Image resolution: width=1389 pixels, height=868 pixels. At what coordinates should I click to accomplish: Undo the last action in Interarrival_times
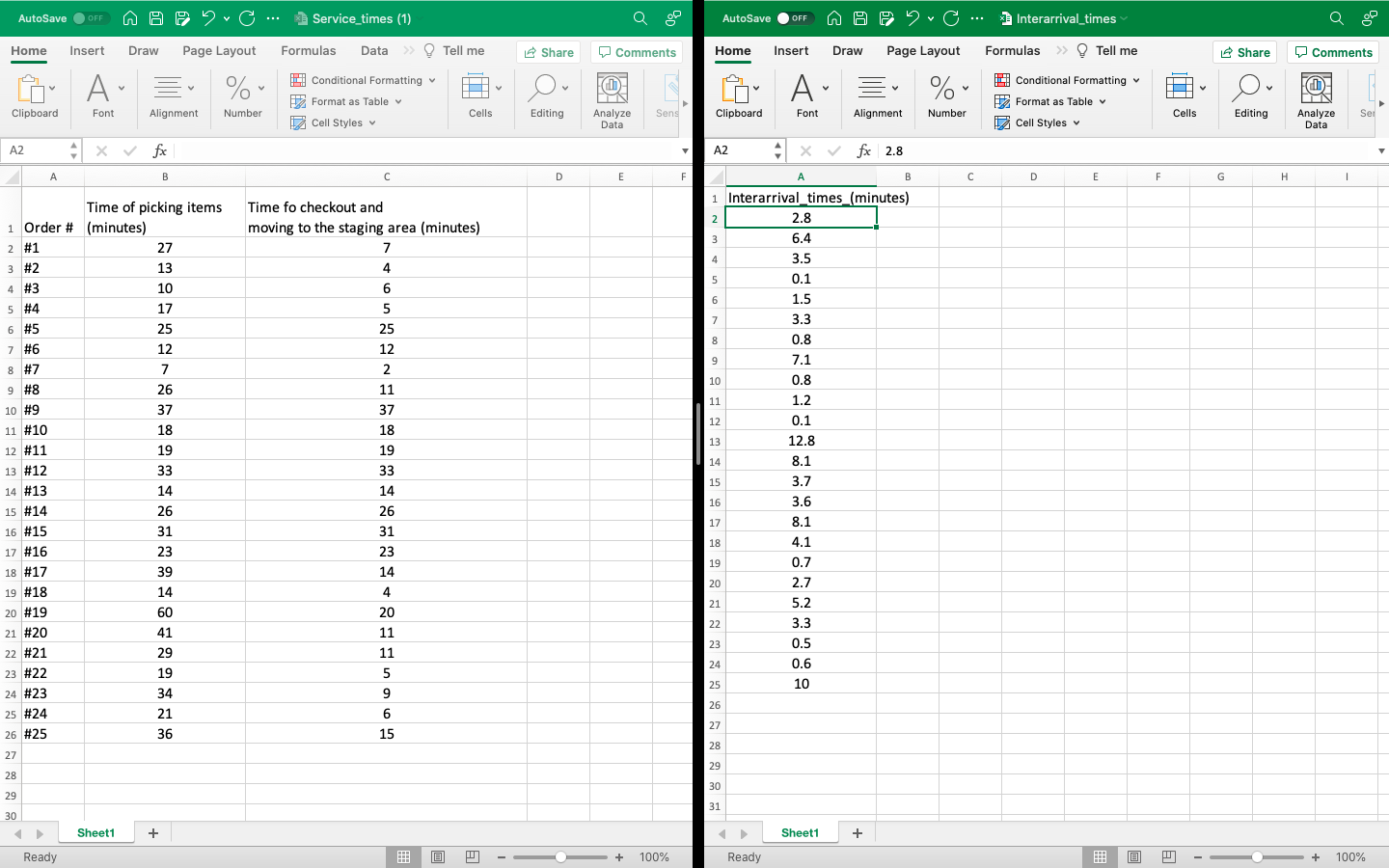tap(912, 17)
